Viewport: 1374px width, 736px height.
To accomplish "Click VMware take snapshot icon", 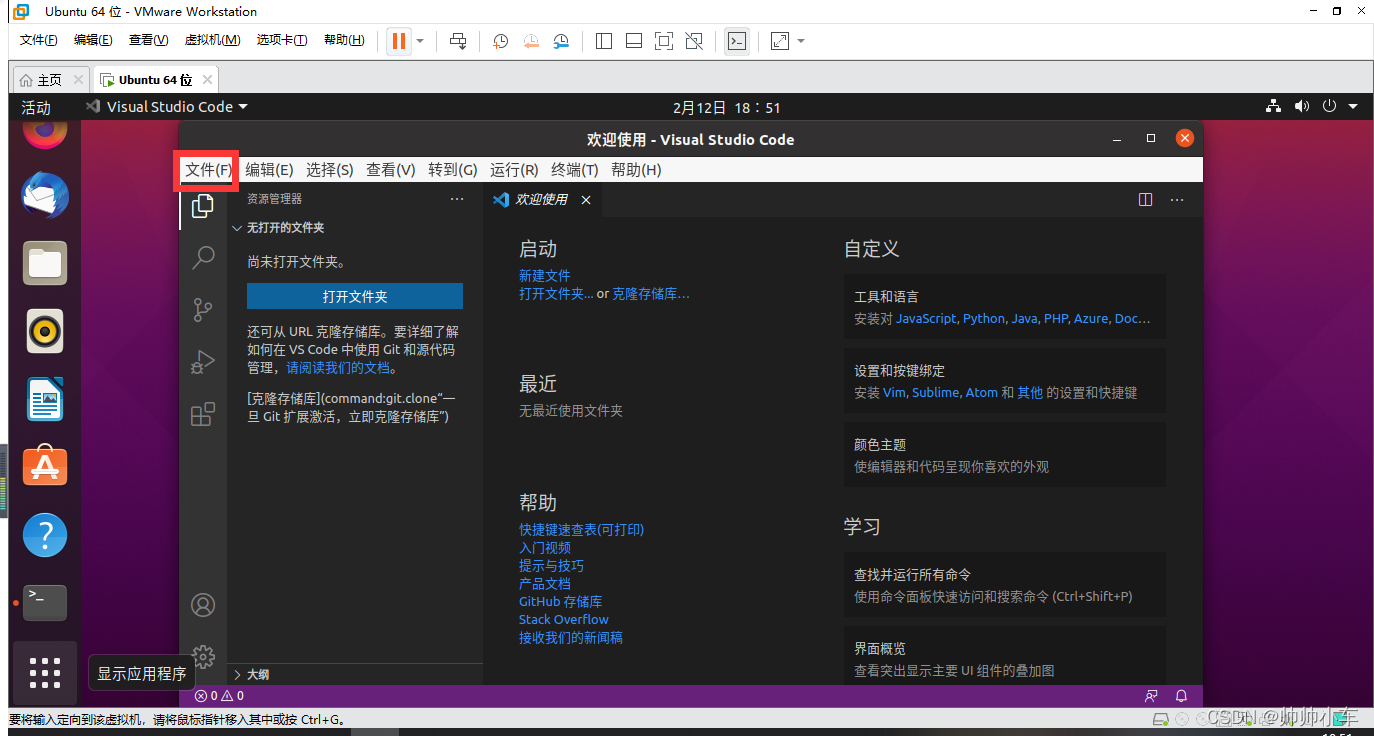I will (x=500, y=41).
